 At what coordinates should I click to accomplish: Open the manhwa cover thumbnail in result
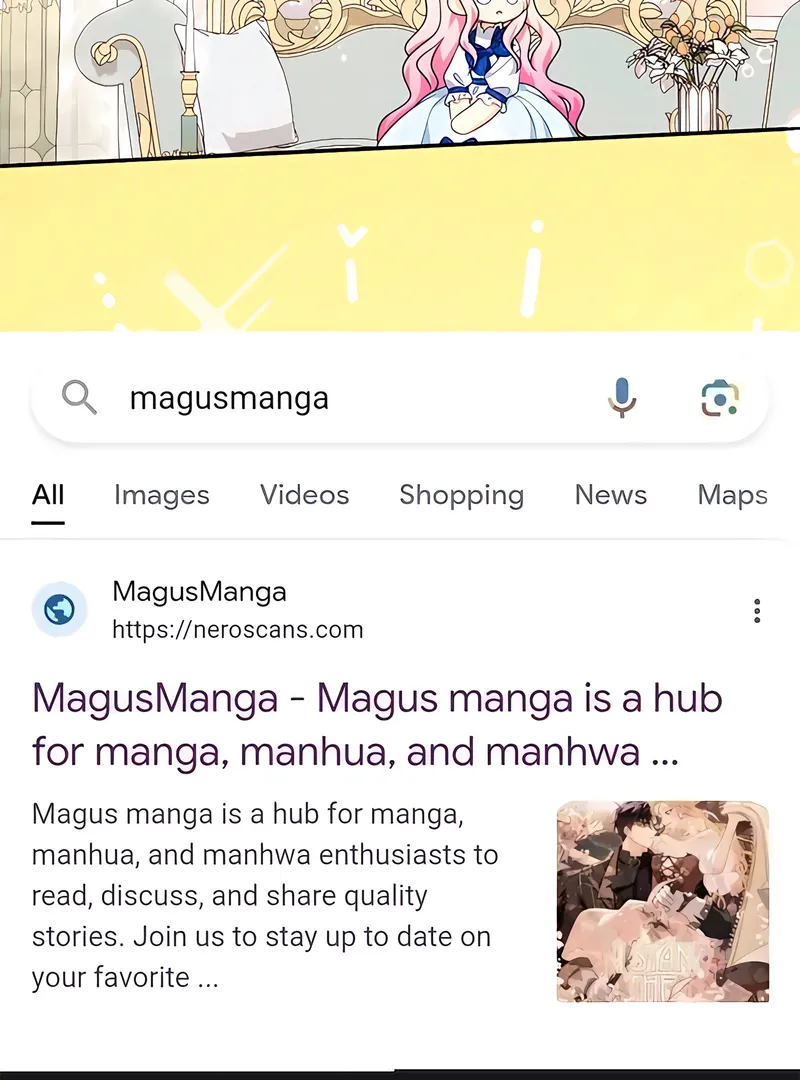(663, 902)
